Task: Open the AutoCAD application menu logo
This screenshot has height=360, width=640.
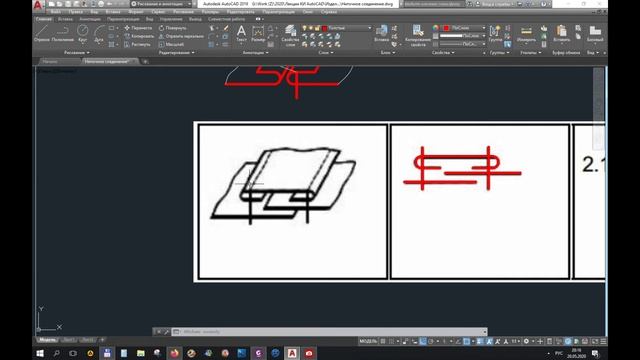Action: (38, 5)
